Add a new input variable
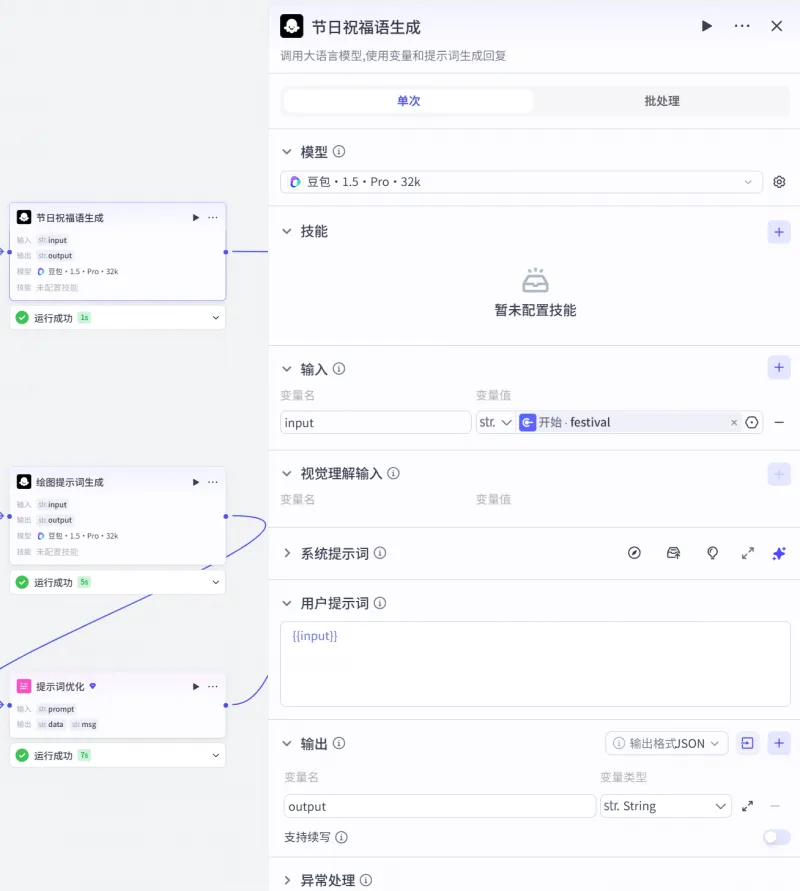The width and height of the screenshot is (800, 891). point(779,368)
